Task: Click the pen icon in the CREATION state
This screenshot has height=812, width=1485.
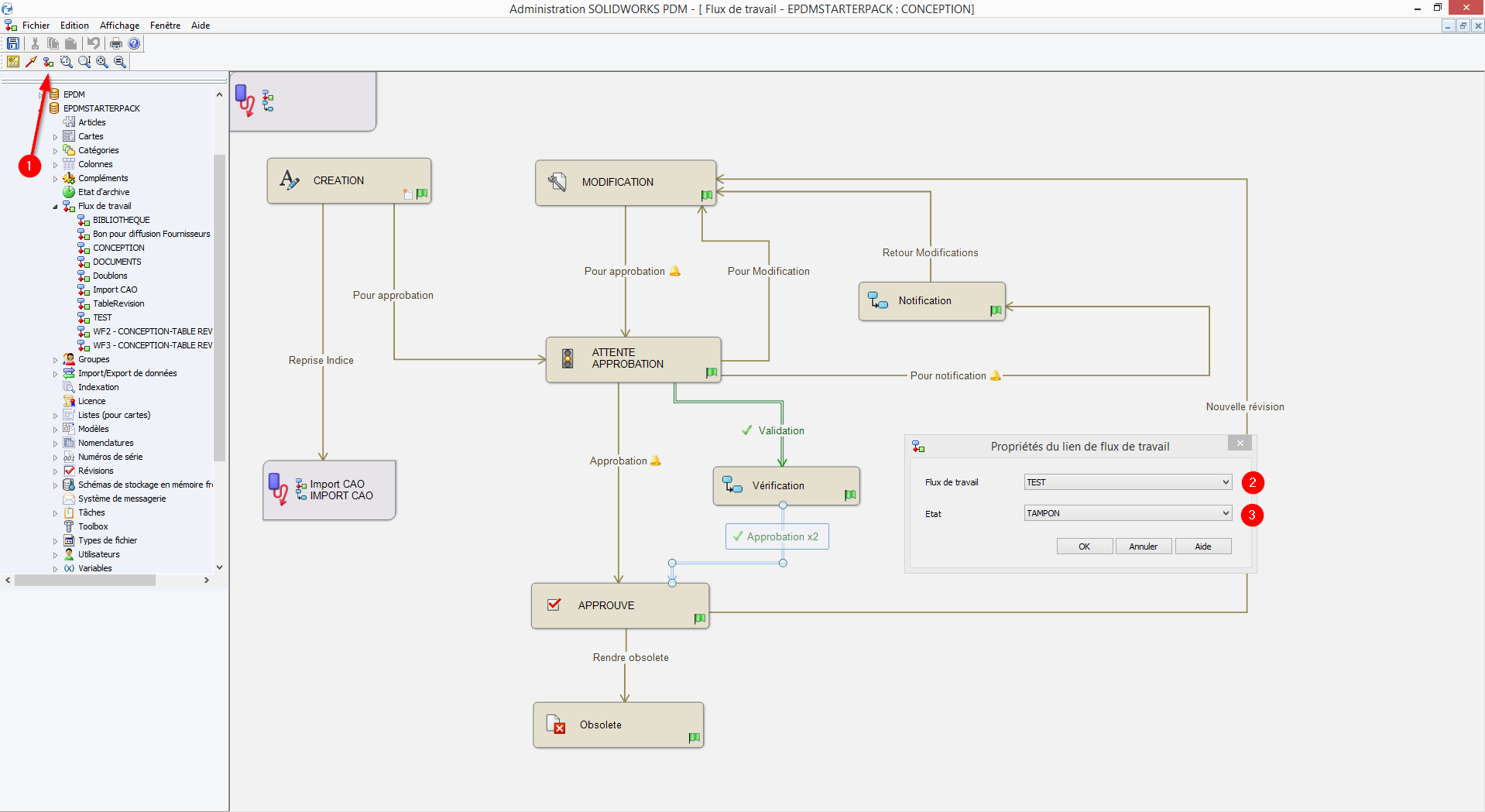Action: click(290, 180)
